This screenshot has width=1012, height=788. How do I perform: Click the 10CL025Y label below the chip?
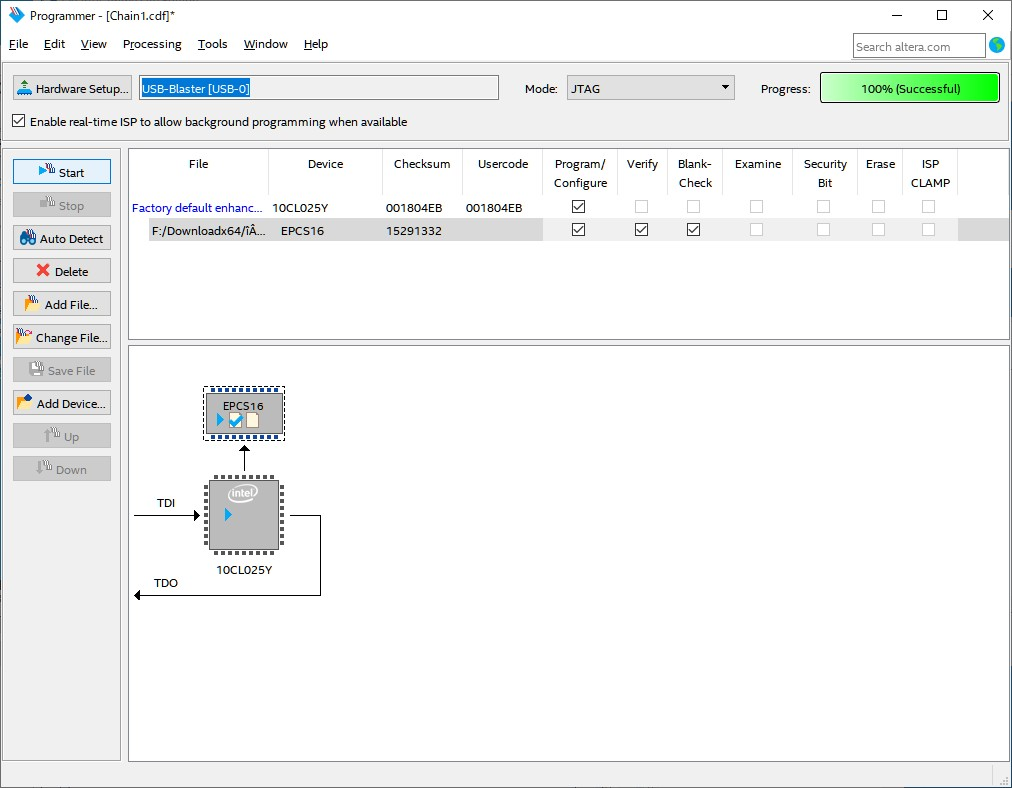[x=244, y=569]
